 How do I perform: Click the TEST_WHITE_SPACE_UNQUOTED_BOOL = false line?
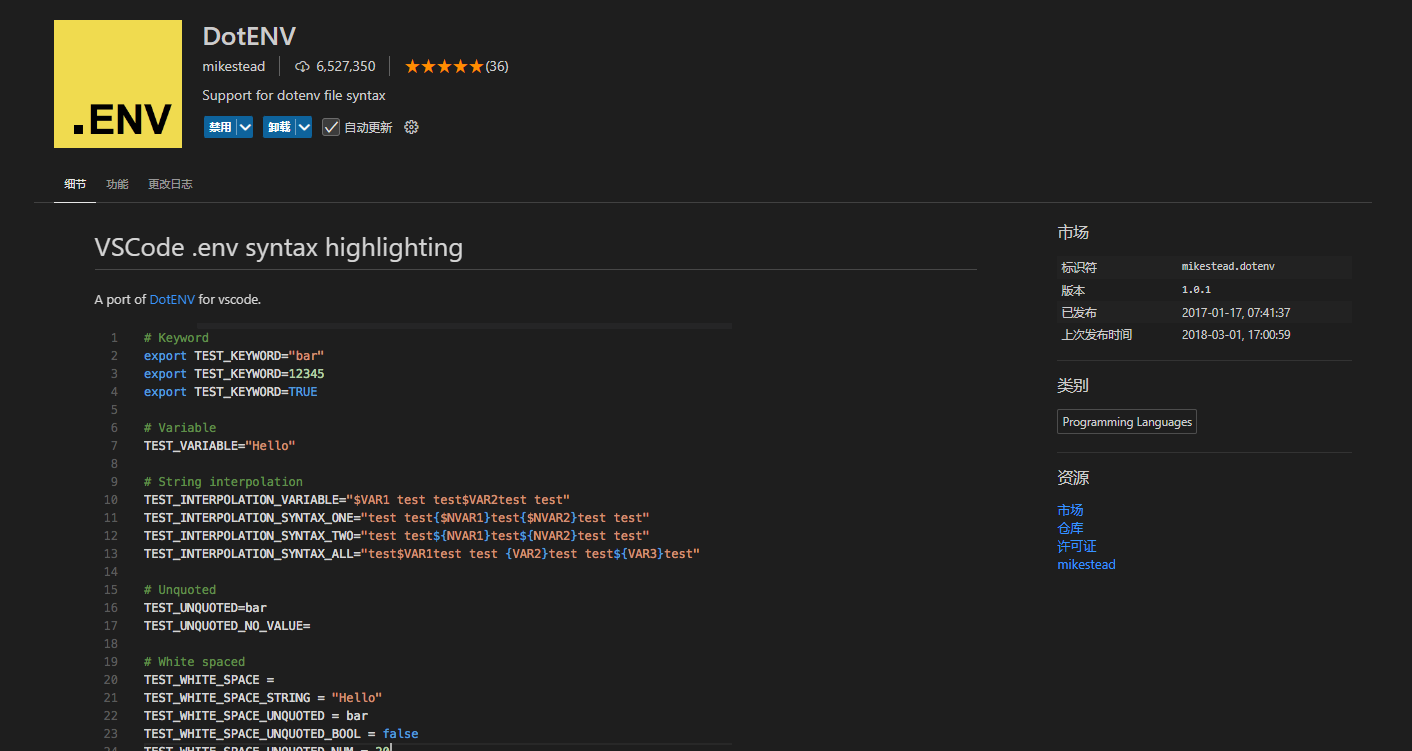(x=281, y=734)
